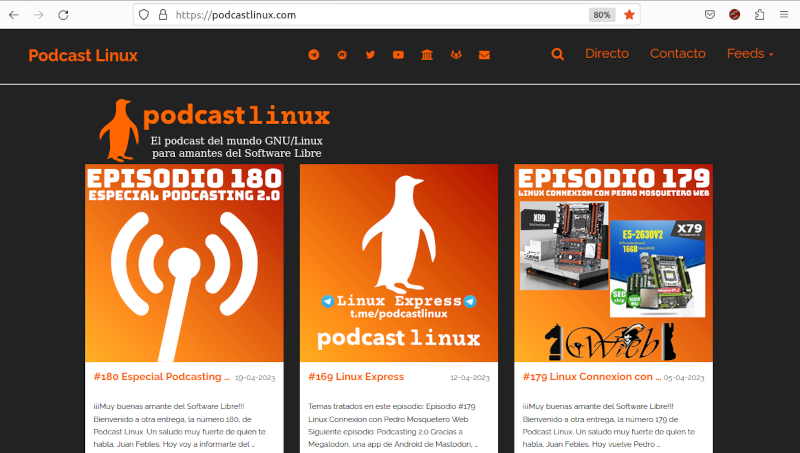Open the Twitter bird icon
The height and width of the screenshot is (453, 800).
tap(370, 55)
